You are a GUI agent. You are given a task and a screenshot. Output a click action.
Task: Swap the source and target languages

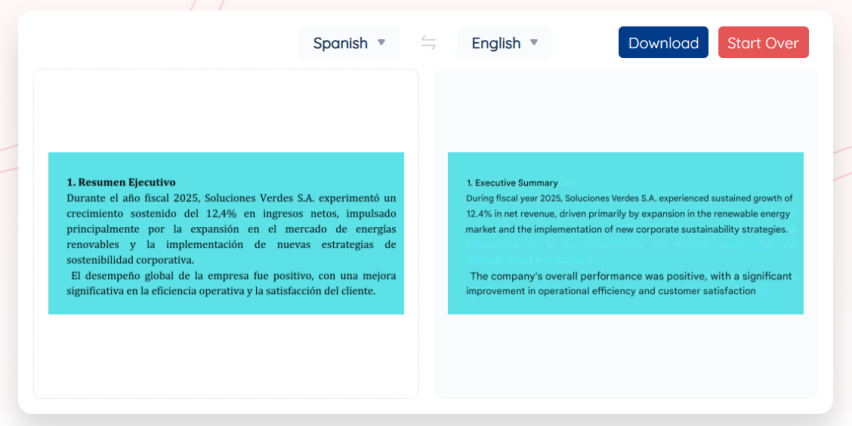pos(428,43)
